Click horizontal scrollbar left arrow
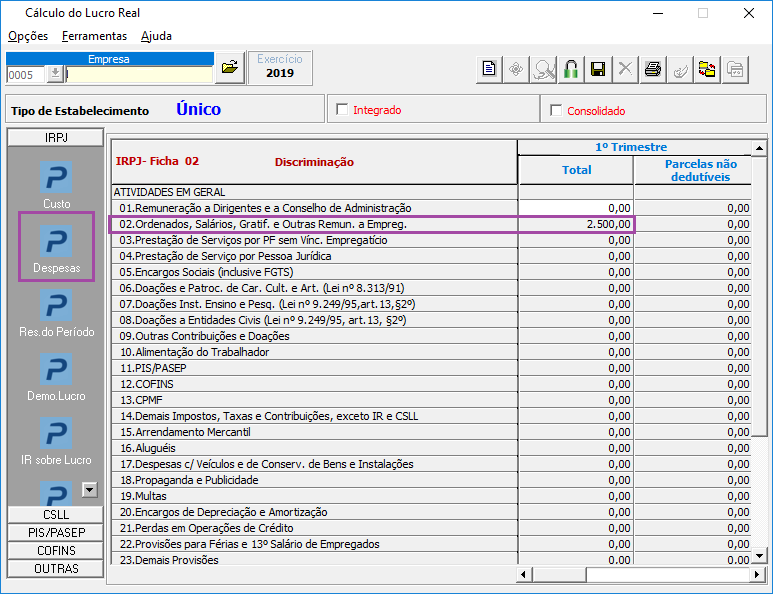 tap(524, 574)
